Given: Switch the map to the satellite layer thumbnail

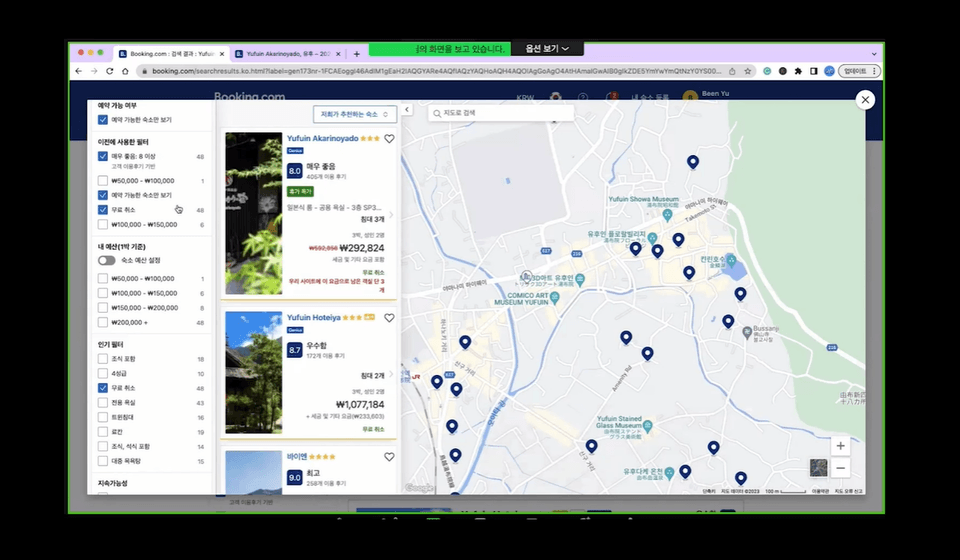Looking at the screenshot, I should coord(819,468).
